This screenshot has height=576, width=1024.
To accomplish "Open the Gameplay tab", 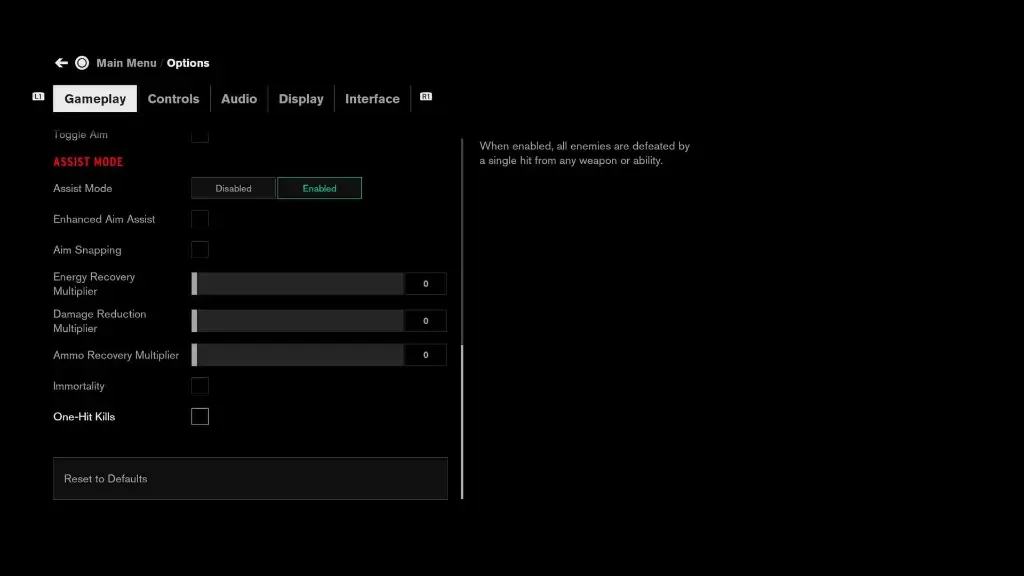I will click(x=95, y=99).
